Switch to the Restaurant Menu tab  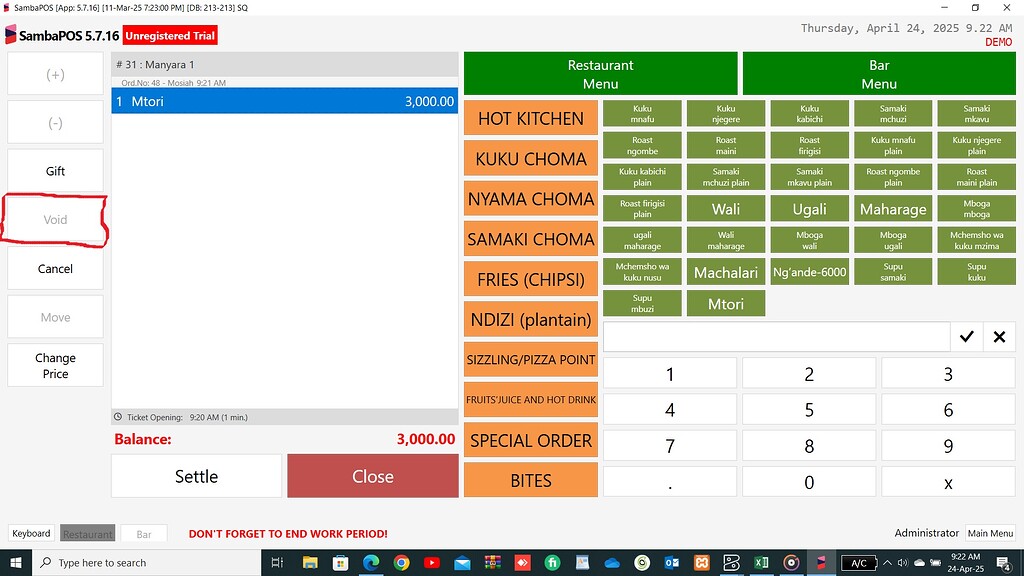point(600,73)
